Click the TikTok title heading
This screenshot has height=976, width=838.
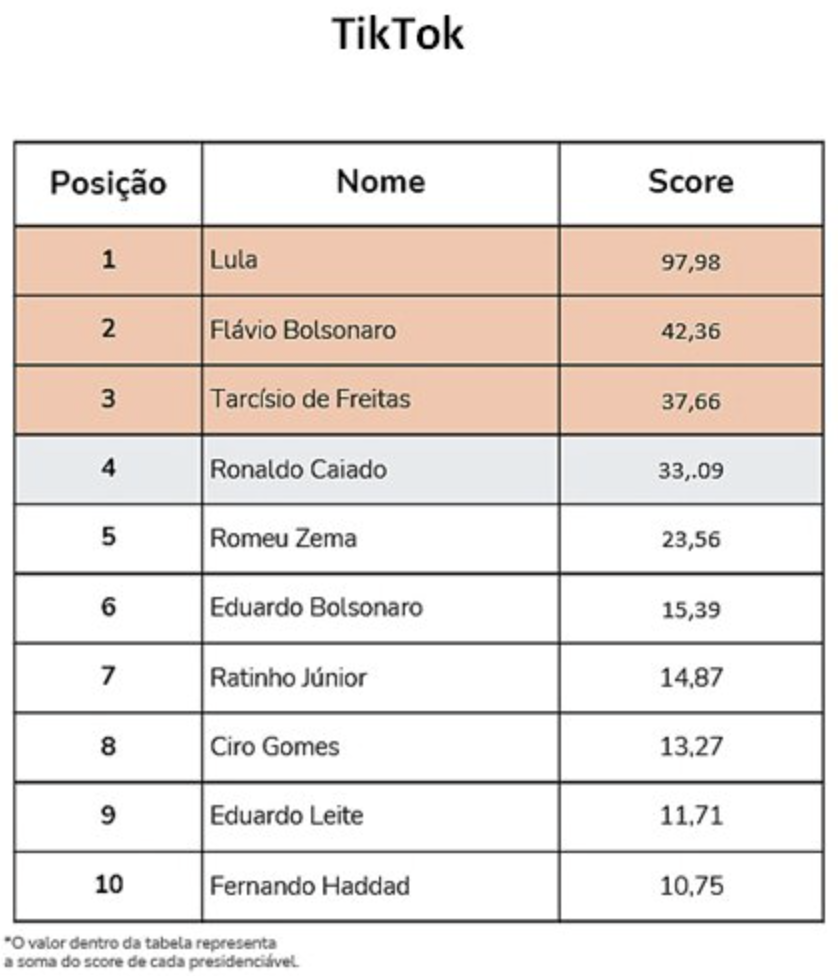(398, 35)
